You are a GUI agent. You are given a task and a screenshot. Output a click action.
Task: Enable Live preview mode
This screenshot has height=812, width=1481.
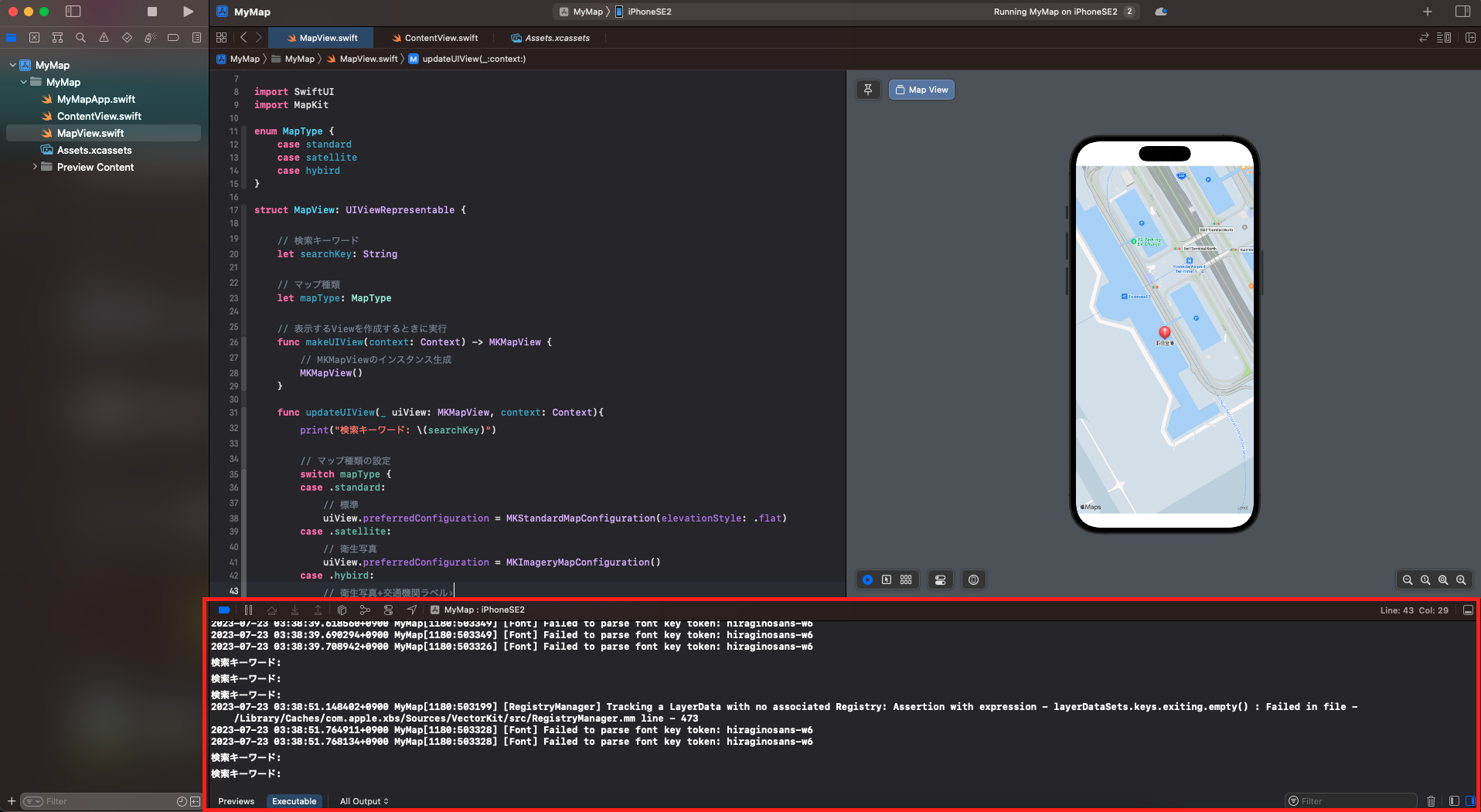pos(868,579)
